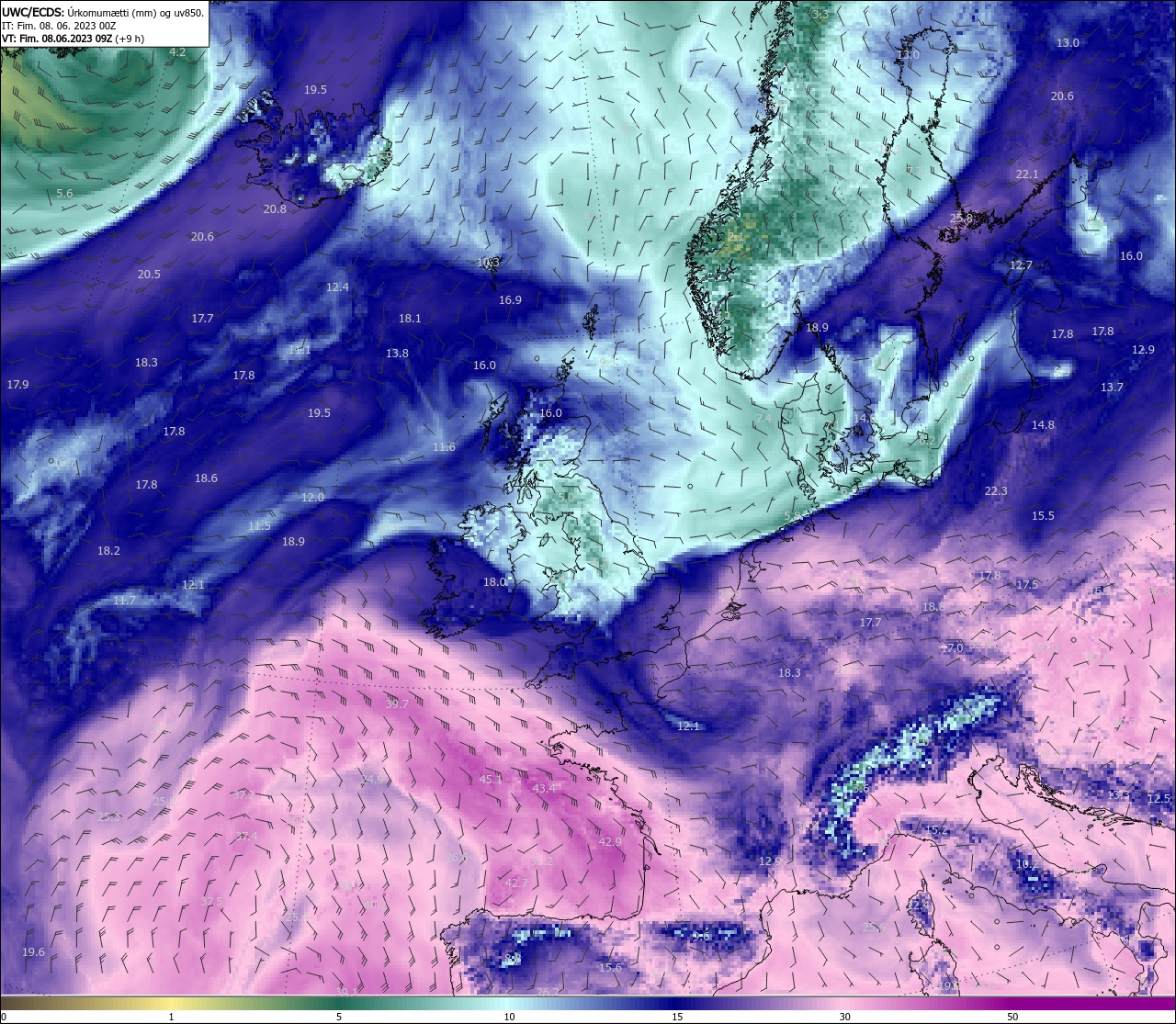The width and height of the screenshot is (1176, 1024).
Task: Click the 15.6 value over Spain
Action: [610, 967]
